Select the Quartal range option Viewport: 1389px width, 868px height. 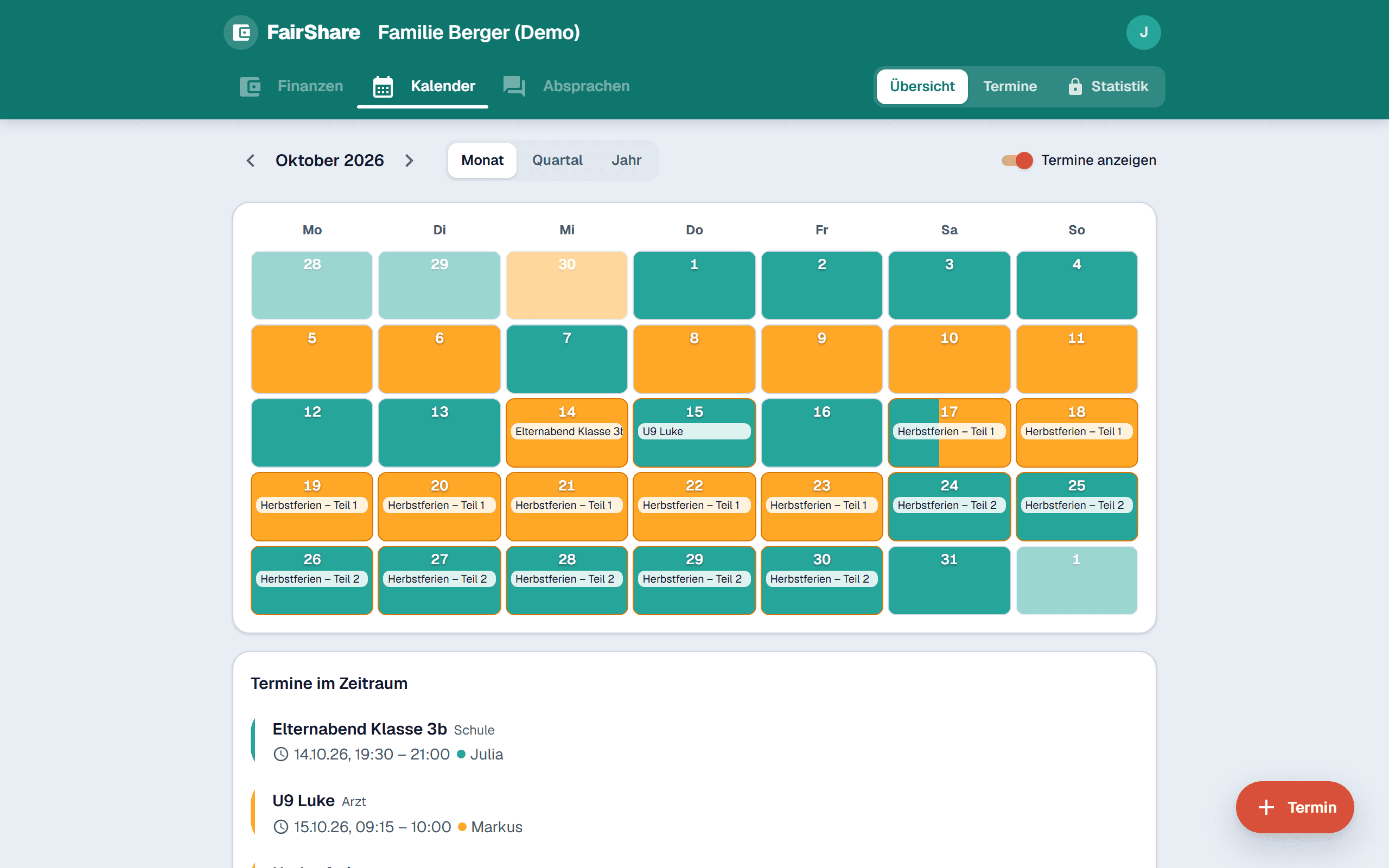(557, 160)
